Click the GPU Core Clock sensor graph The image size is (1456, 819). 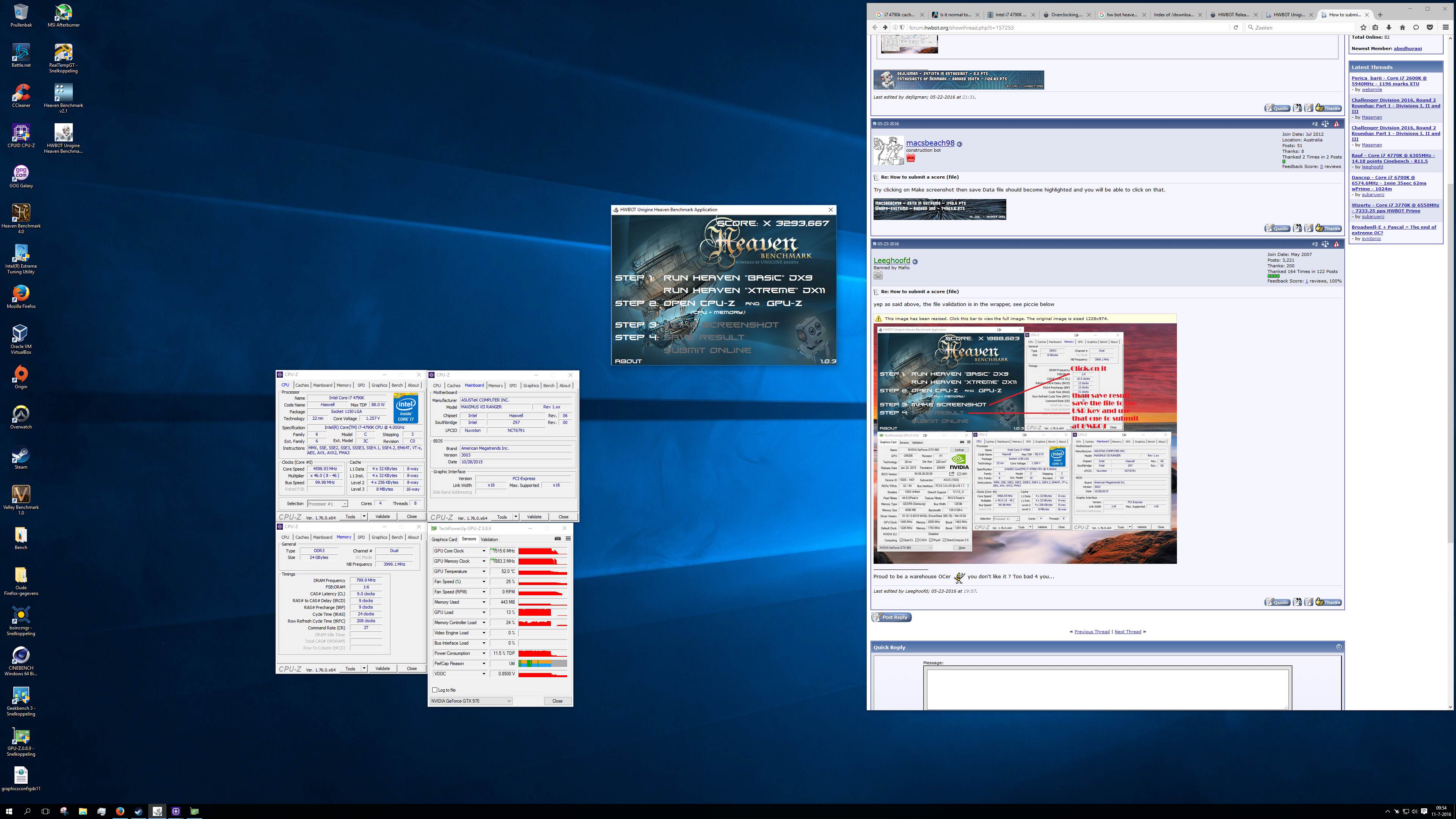pyautogui.click(x=543, y=551)
